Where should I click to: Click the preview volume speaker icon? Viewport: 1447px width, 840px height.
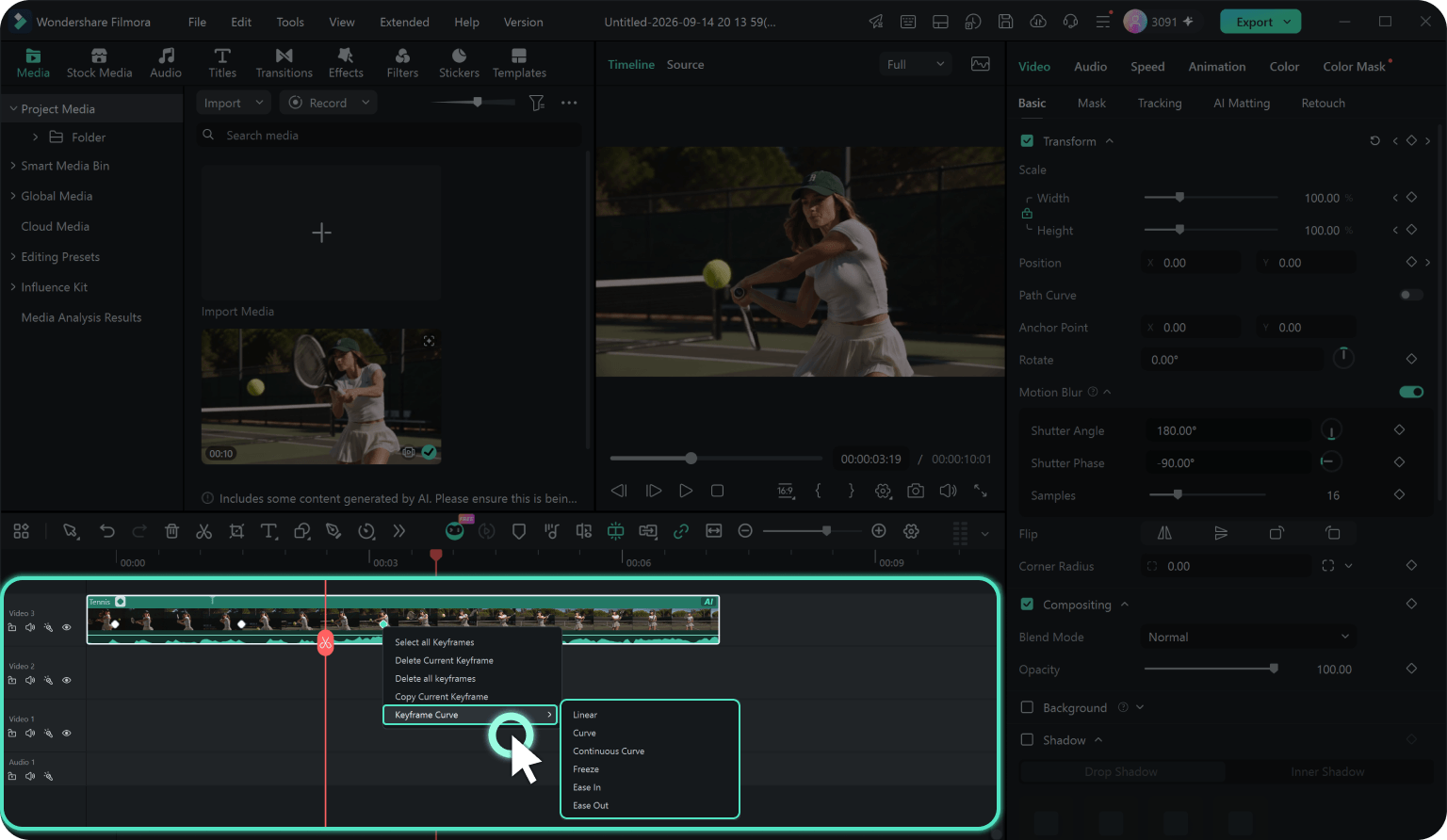click(x=948, y=491)
